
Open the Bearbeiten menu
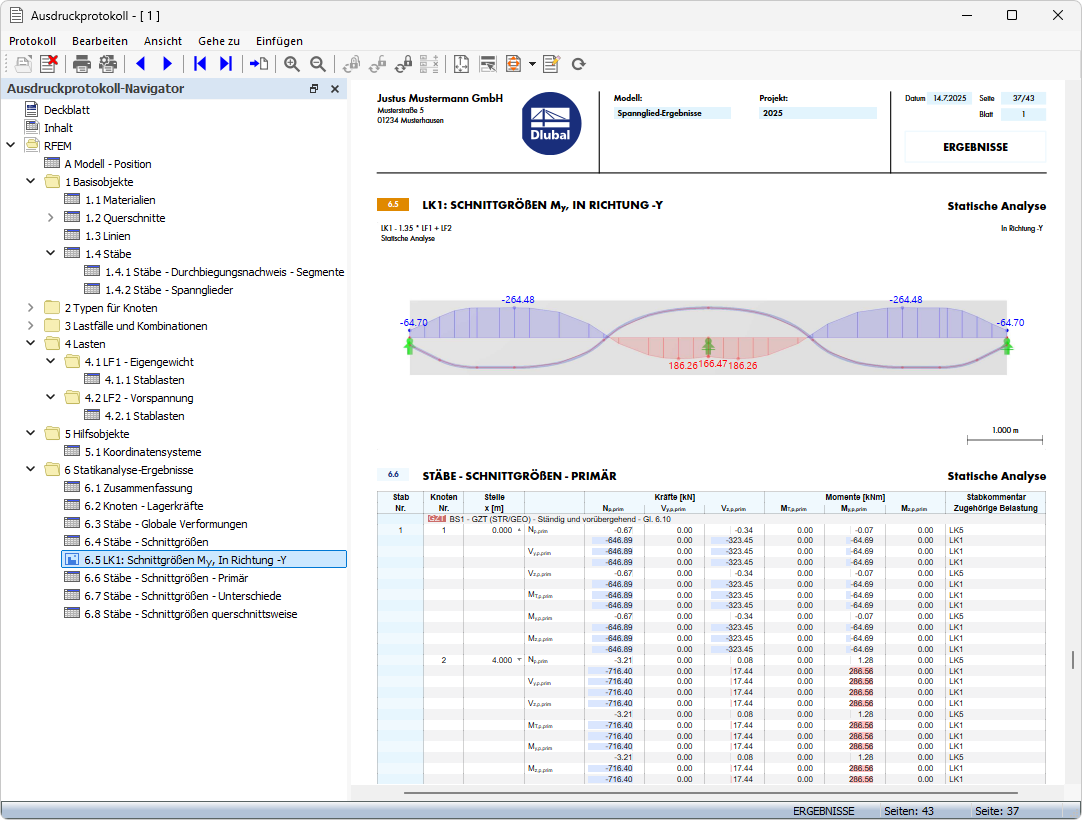tap(99, 41)
